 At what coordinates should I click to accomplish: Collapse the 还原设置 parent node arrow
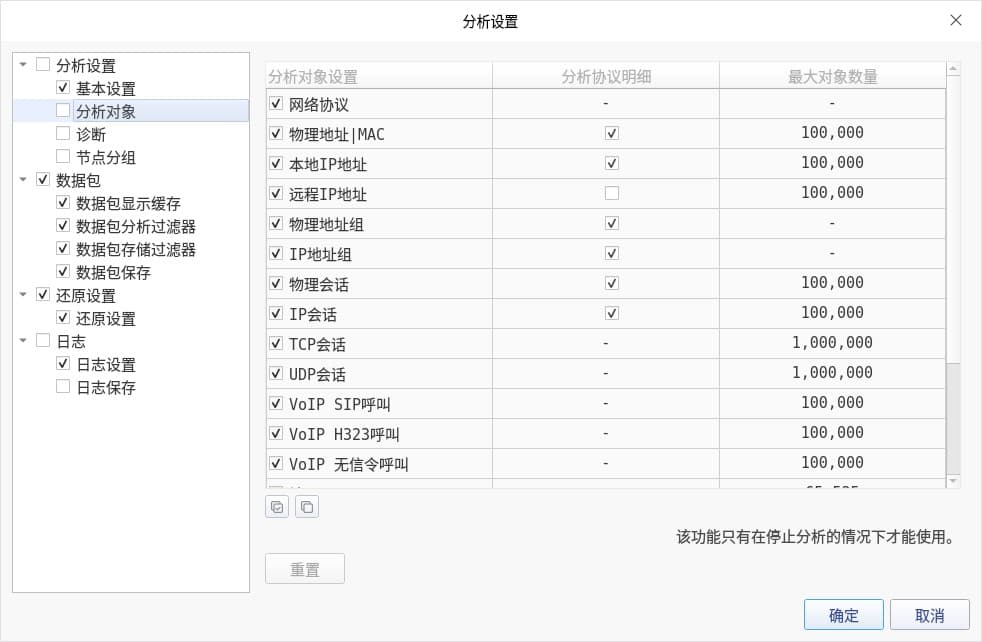click(x=23, y=296)
